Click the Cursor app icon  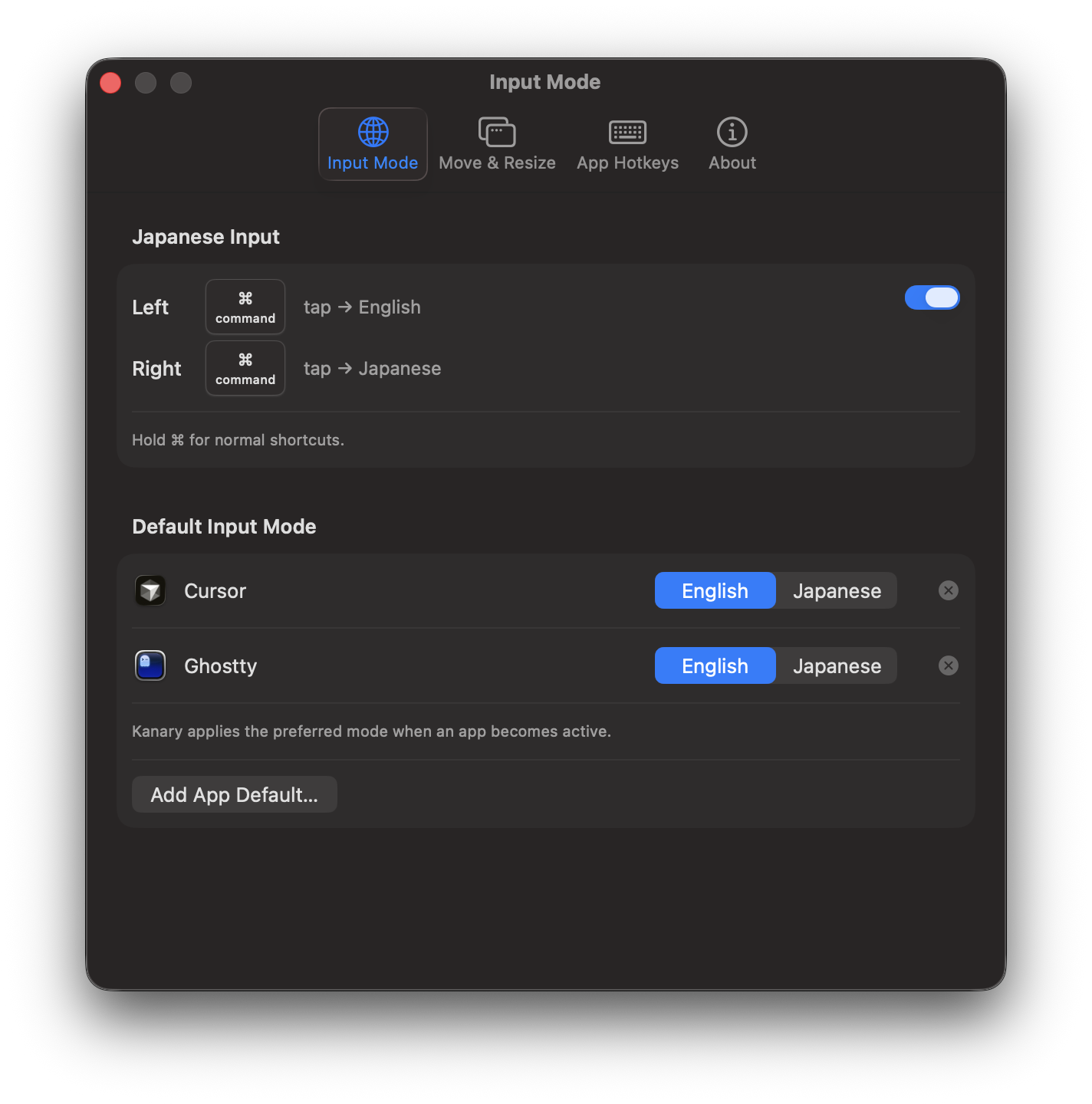150,590
